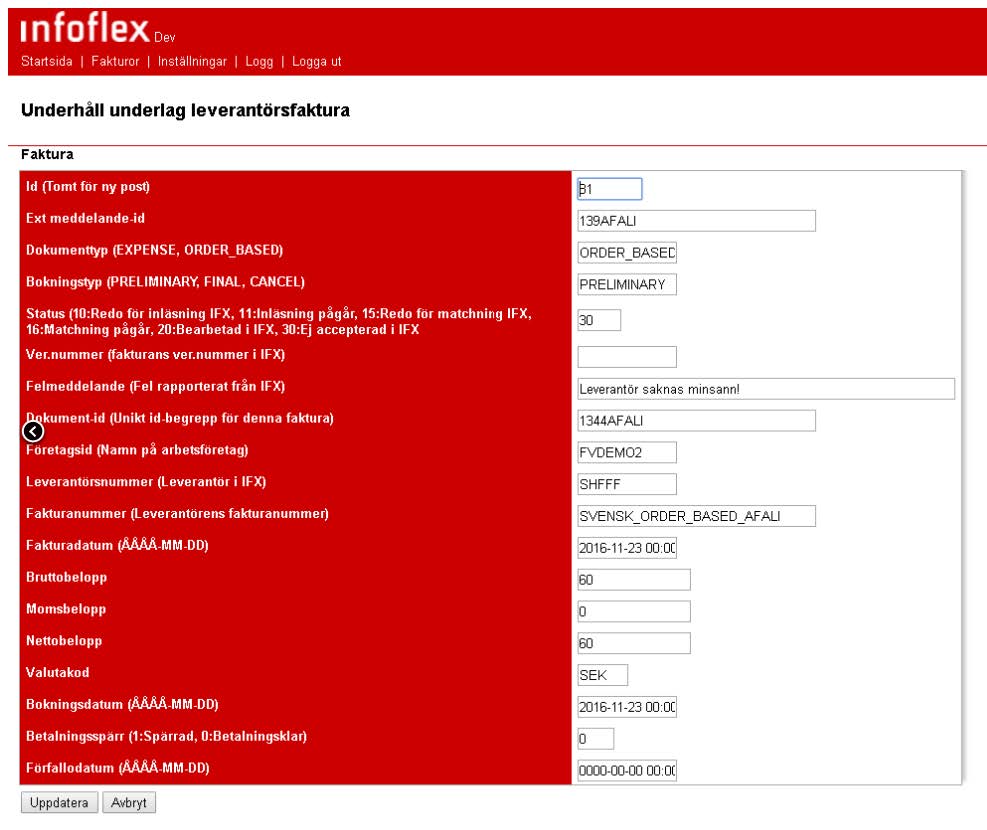
Task: Click the Status codes description label
Action: pyautogui.click(x=279, y=322)
